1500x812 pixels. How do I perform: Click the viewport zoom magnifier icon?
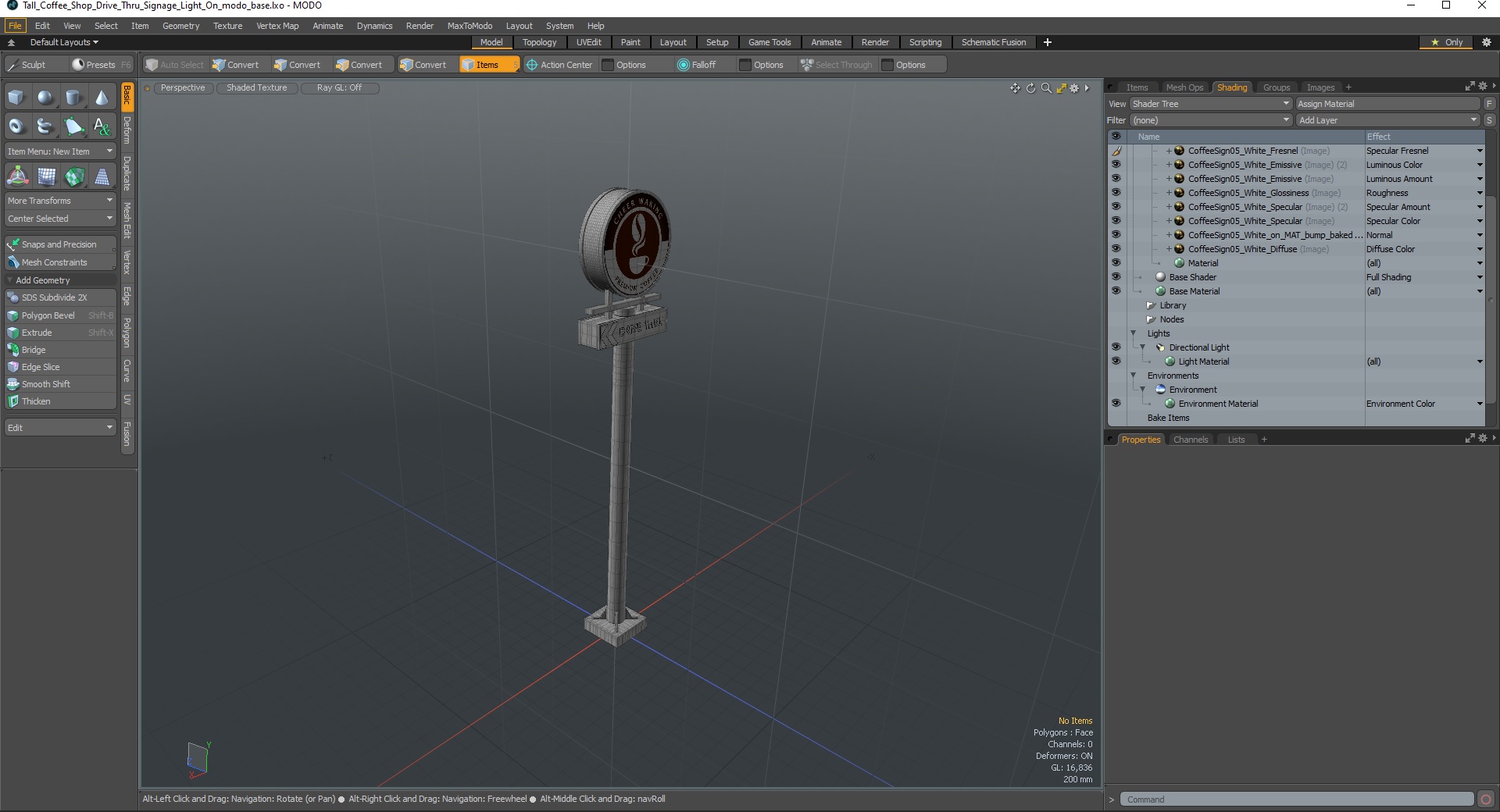1046,88
